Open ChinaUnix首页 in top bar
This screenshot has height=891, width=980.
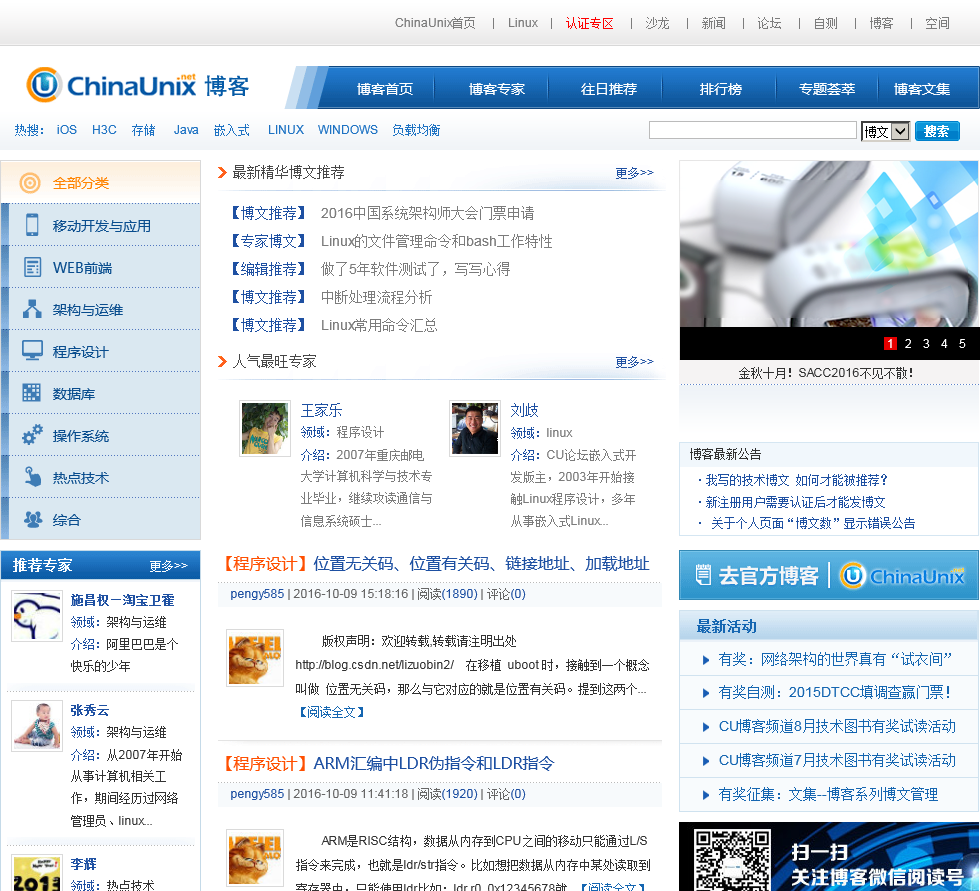[435, 23]
